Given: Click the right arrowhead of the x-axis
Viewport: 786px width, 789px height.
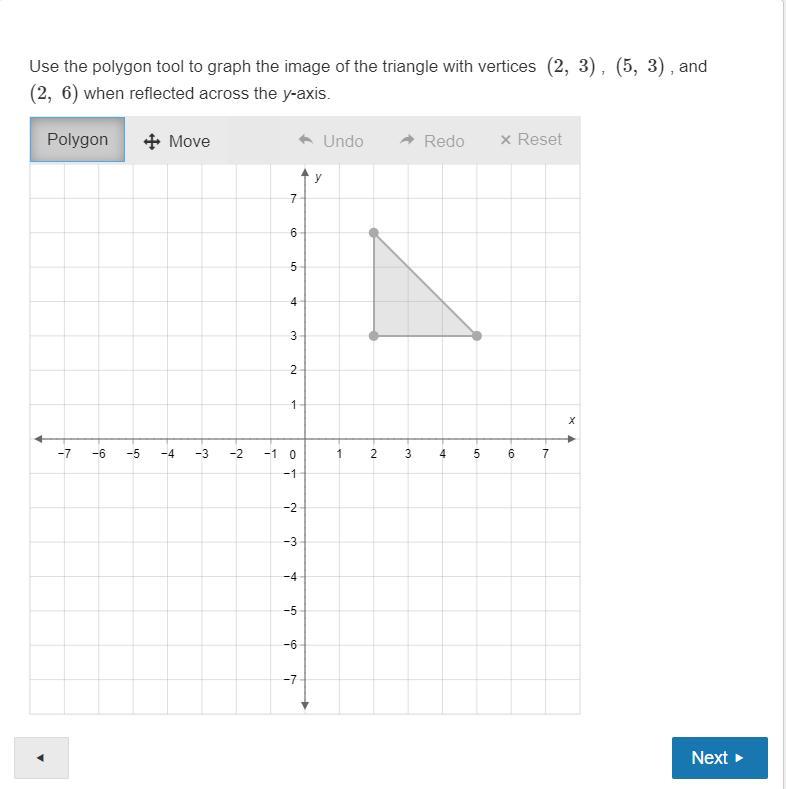Looking at the screenshot, I should pyautogui.click(x=571, y=439).
